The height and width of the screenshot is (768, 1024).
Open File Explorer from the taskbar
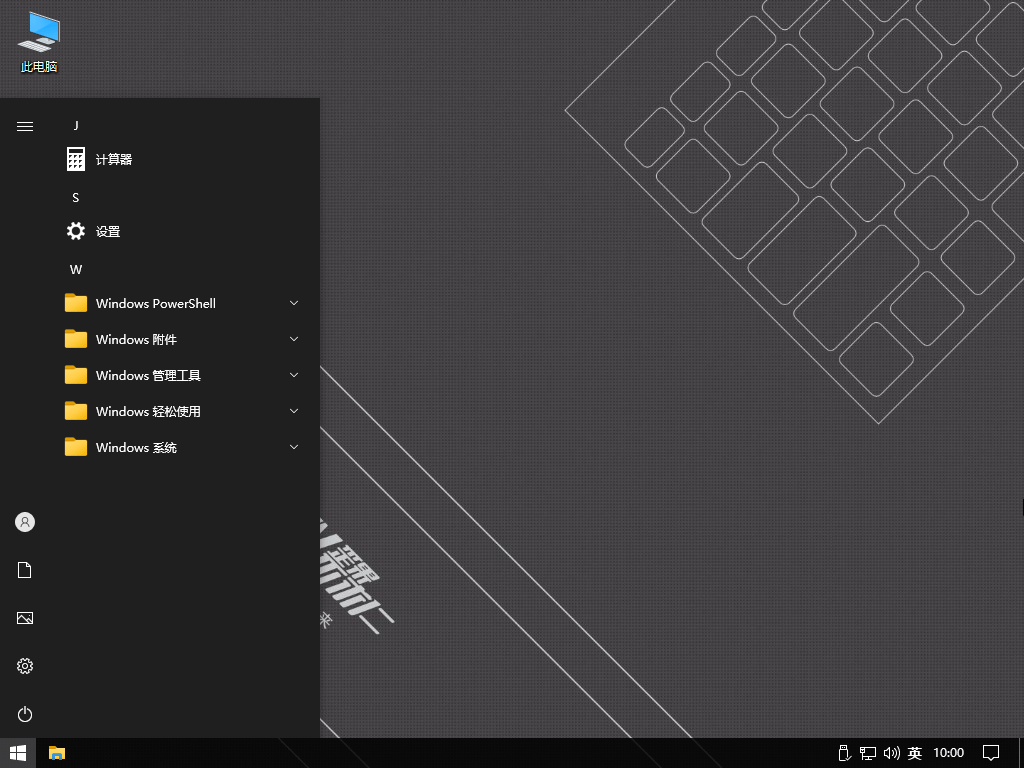56,753
